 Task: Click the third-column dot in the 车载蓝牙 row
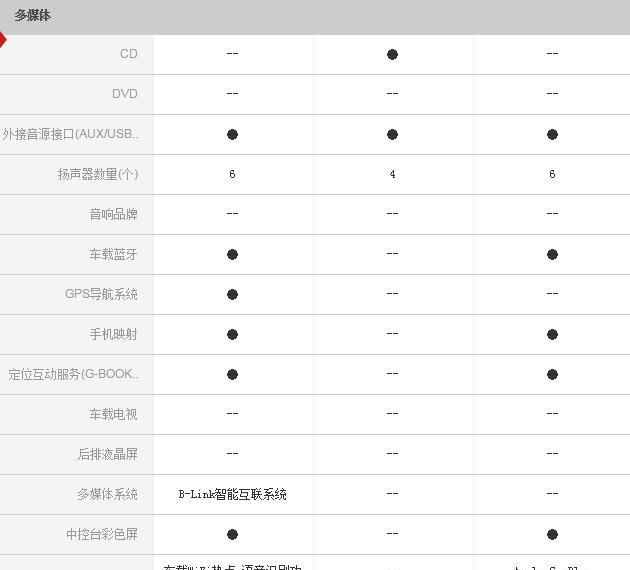(x=552, y=255)
